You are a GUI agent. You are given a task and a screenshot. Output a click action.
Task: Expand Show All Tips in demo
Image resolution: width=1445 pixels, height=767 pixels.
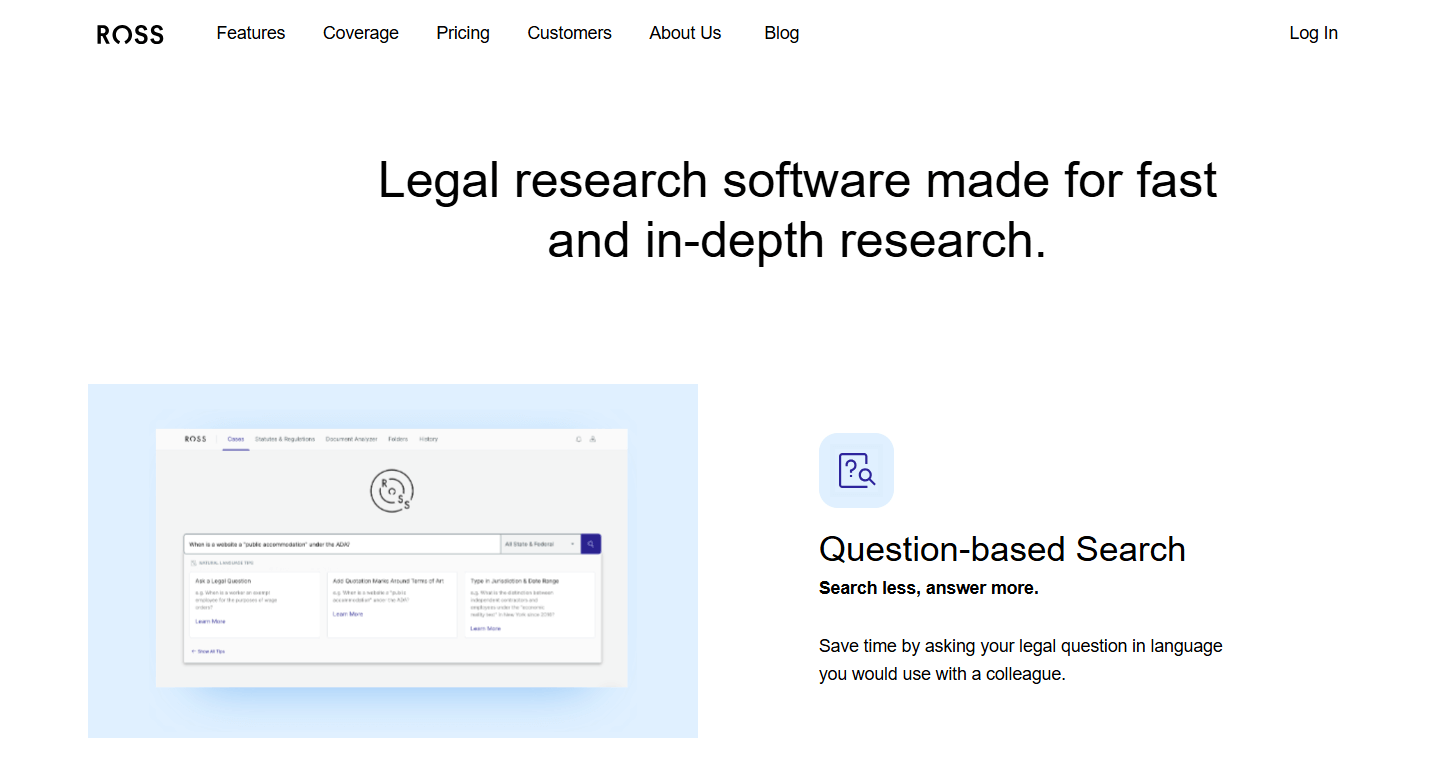point(209,651)
